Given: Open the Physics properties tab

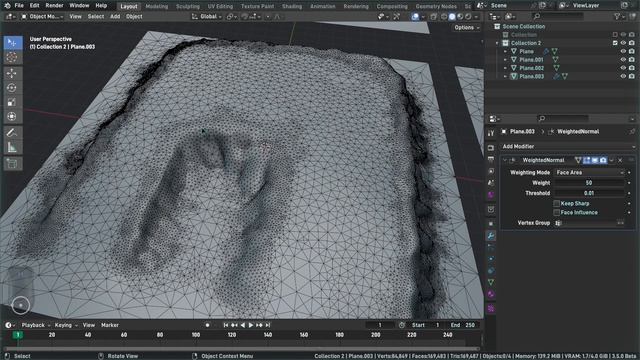Looking at the screenshot, I should click(491, 259).
